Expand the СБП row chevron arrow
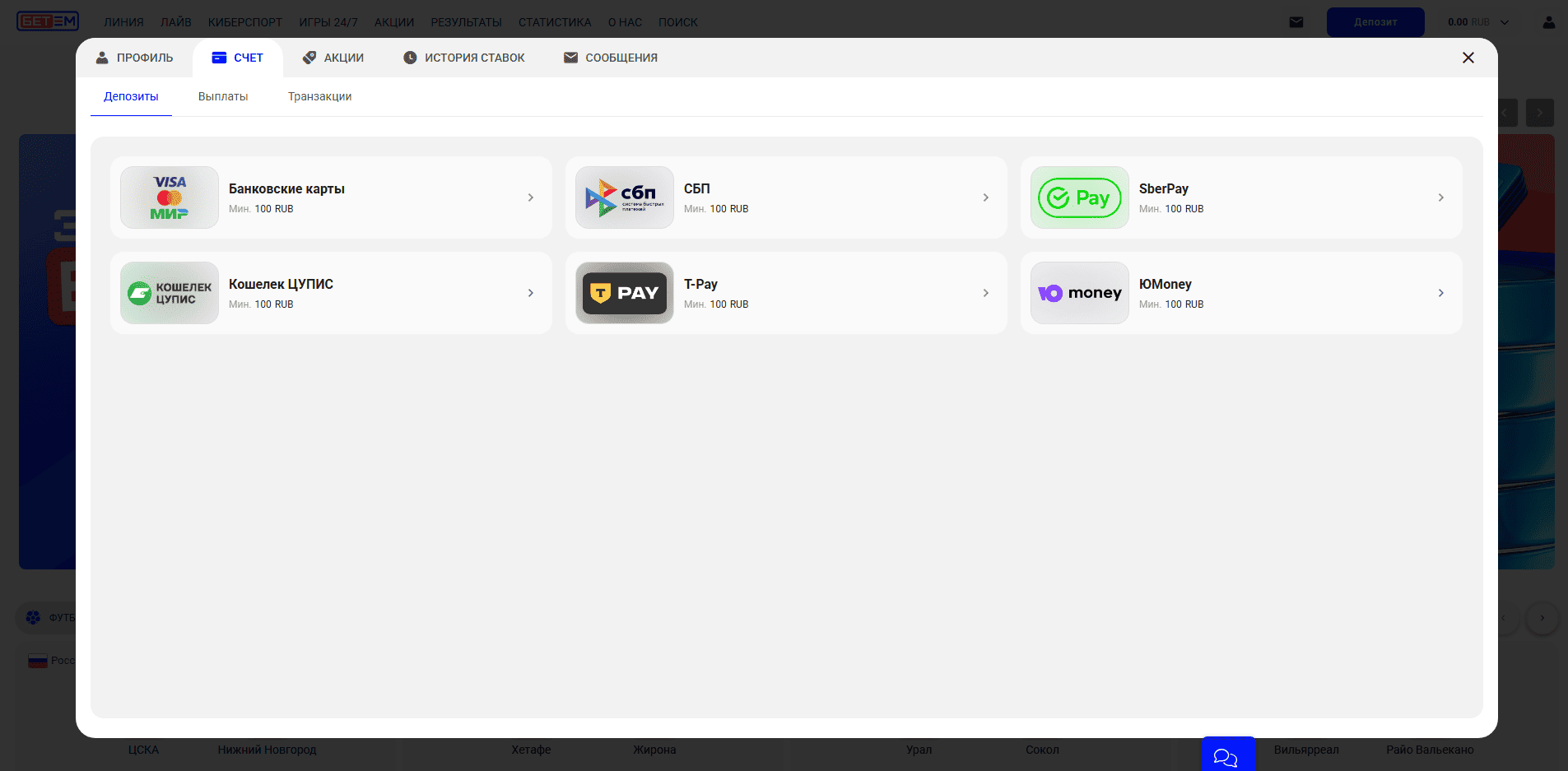1568x771 pixels. tap(985, 197)
